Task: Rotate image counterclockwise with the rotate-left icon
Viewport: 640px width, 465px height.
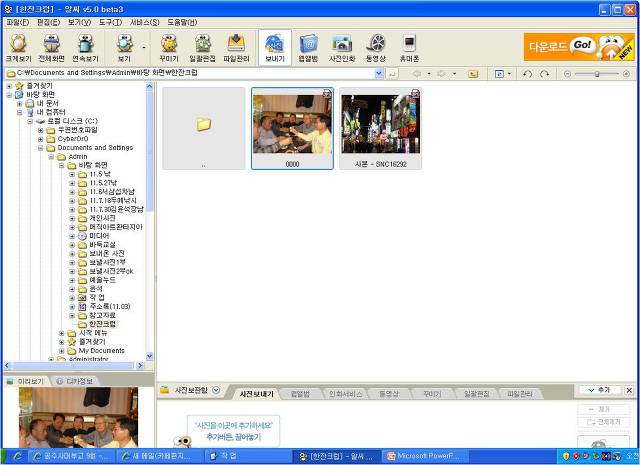Action: tap(527, 74)
